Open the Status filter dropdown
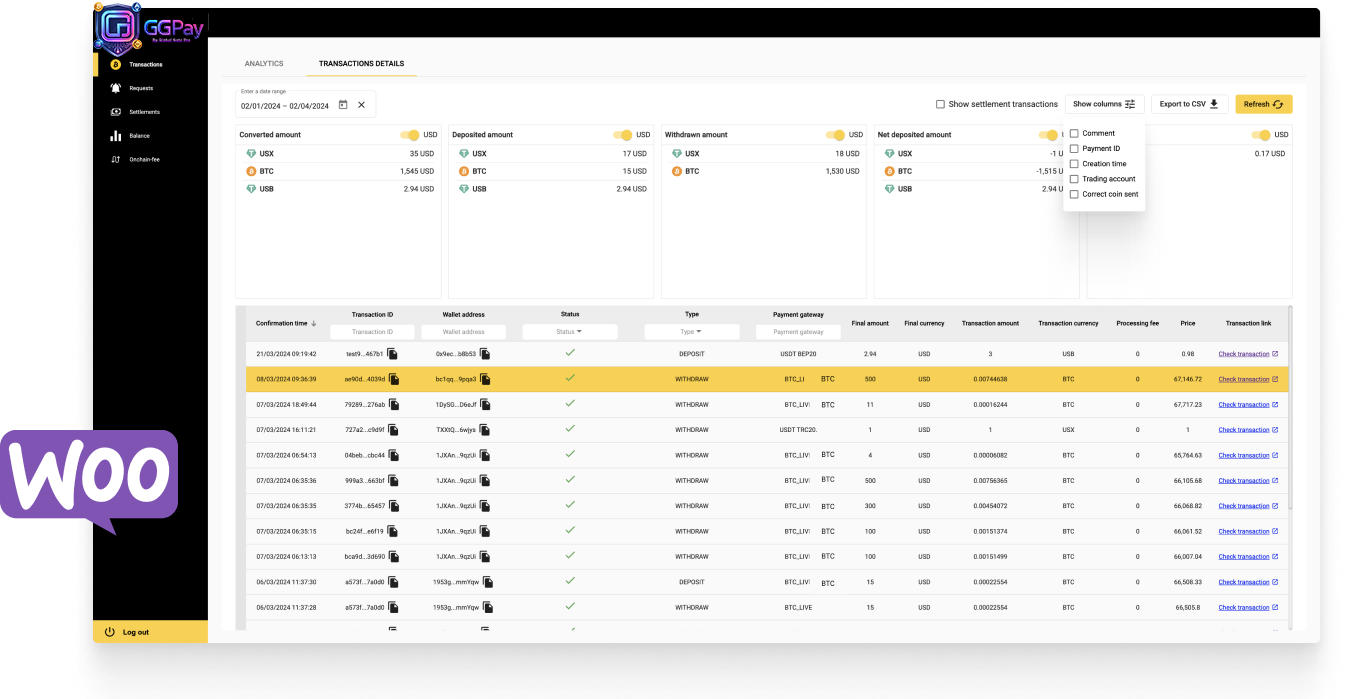This screenshot has width=1357, height=699. (570, 332)
